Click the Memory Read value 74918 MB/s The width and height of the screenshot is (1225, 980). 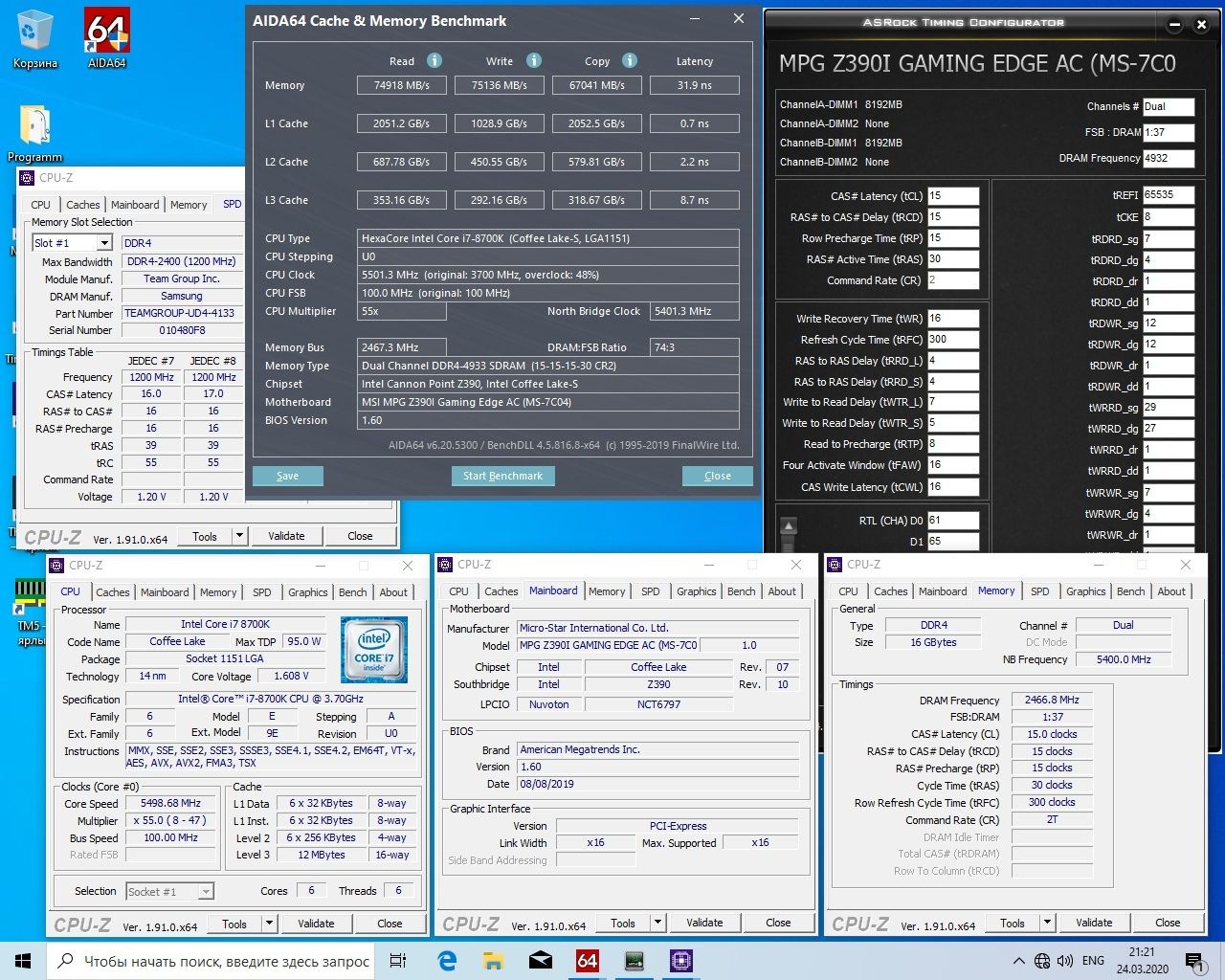tap(402, 85)
